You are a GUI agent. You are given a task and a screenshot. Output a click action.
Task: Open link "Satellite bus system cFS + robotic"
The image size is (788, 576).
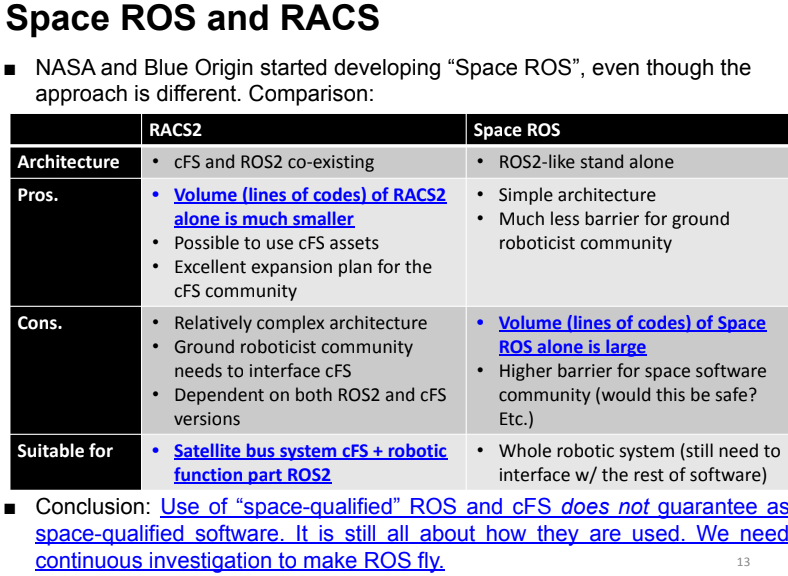tap(311, 451)
